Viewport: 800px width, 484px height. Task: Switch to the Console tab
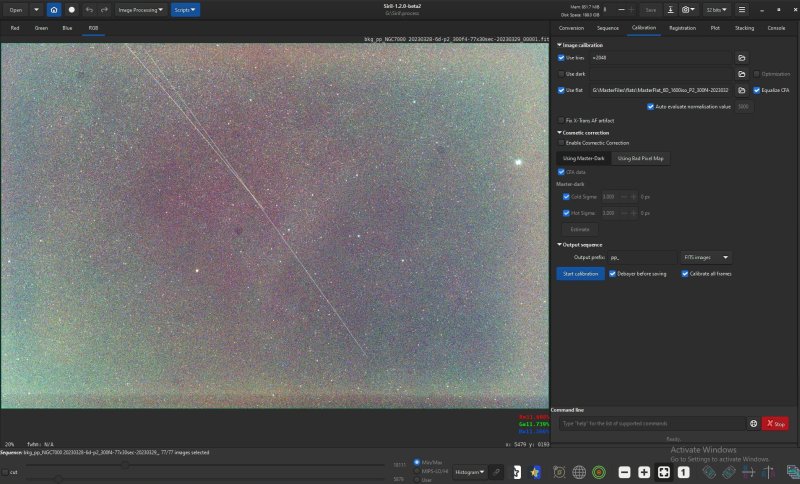pyautogui.click(x=776, y=28)
